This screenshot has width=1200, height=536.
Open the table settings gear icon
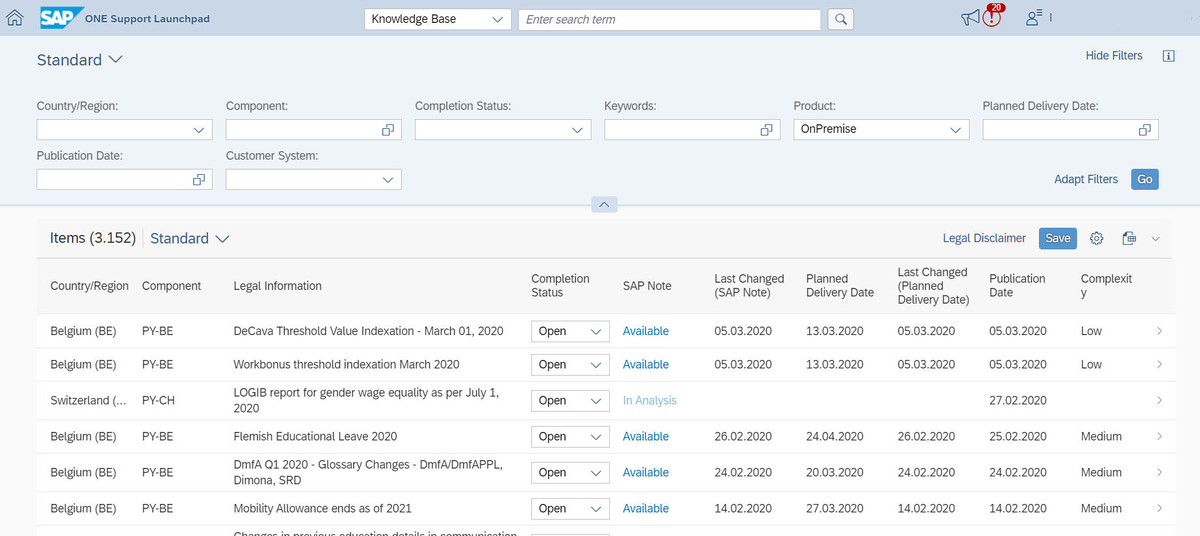(x=1096, y=238)
